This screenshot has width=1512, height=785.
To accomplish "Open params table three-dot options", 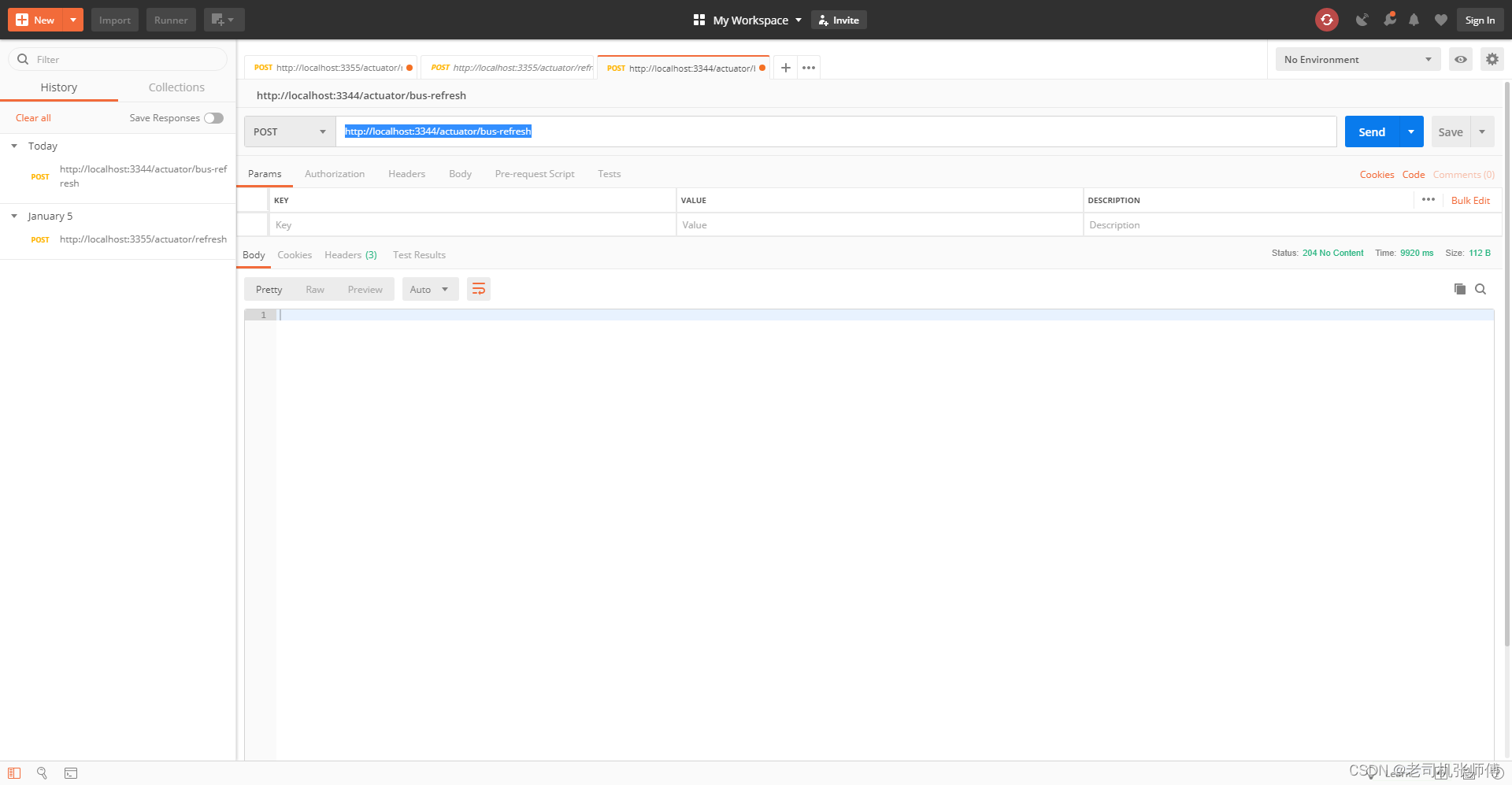I will tap(1429, 200).
